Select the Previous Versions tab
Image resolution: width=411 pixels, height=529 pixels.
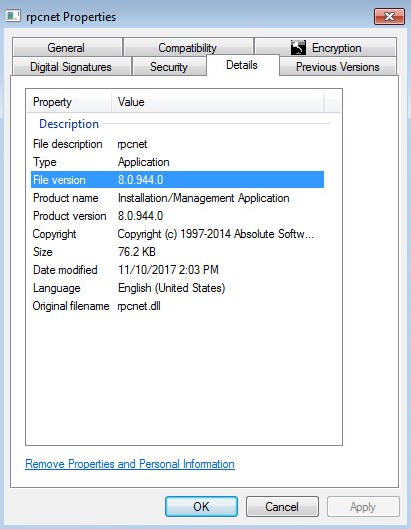337,66
